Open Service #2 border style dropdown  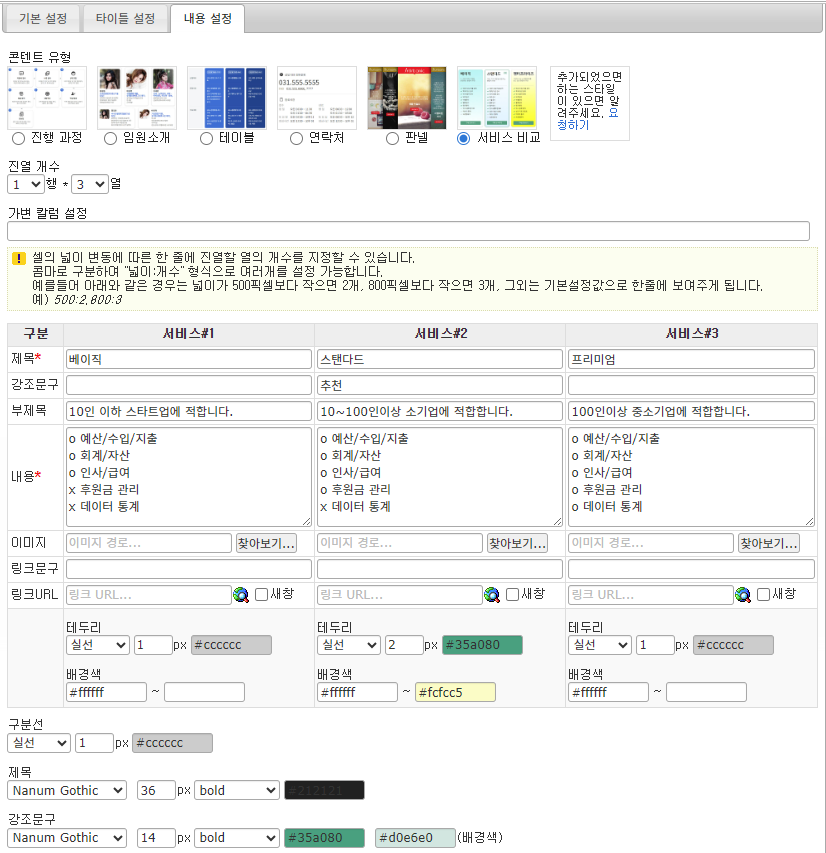[x=349, y=645]
